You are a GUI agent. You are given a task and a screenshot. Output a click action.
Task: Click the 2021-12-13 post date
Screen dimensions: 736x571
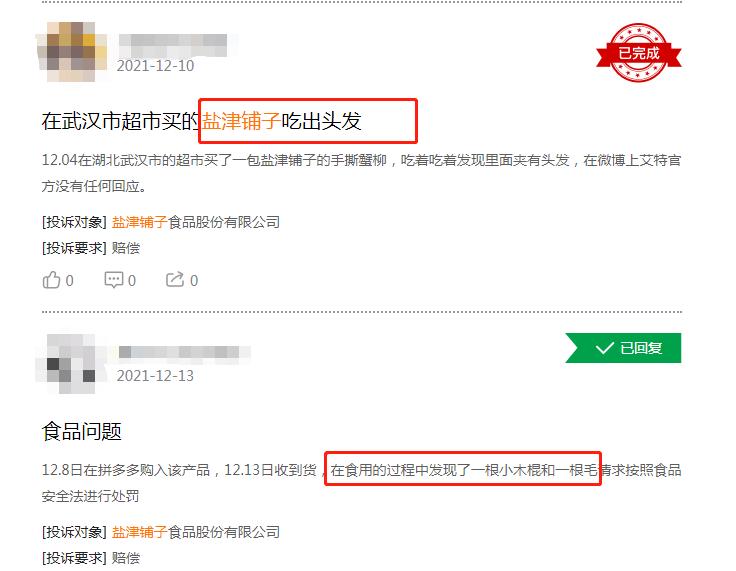(x=155, y=376)
